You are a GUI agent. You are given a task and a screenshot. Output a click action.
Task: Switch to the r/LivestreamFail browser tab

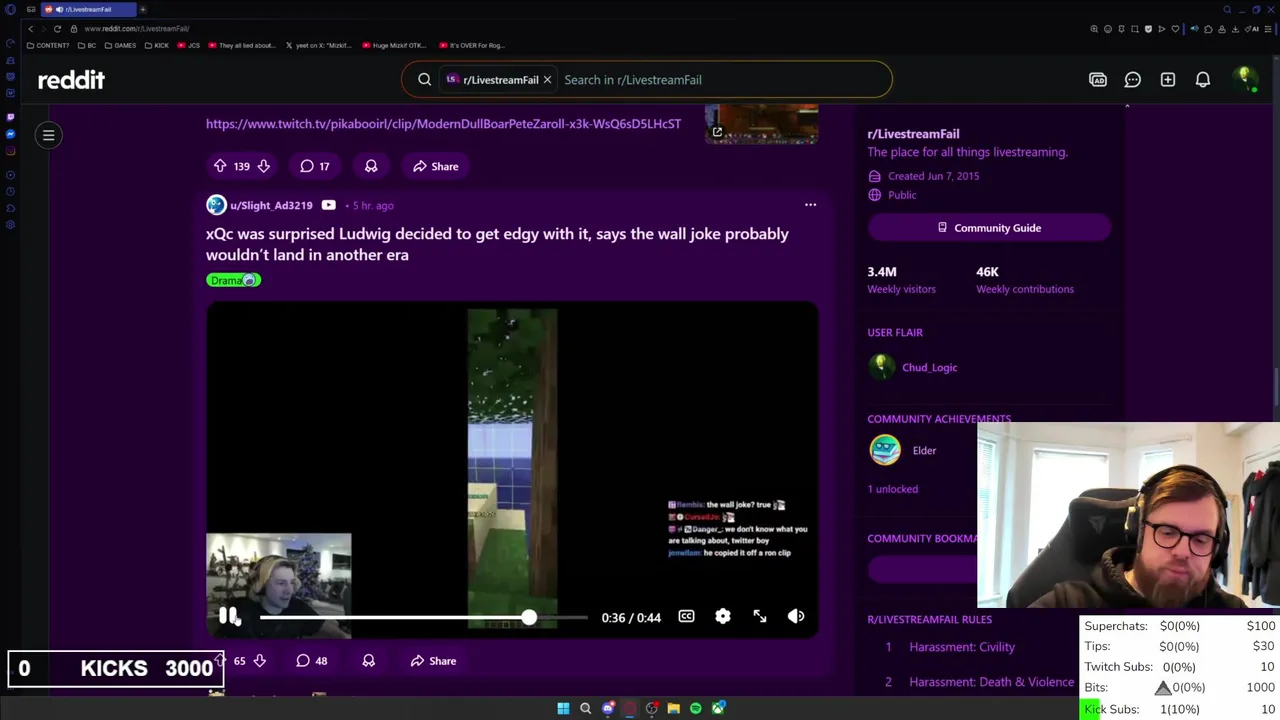88,9
